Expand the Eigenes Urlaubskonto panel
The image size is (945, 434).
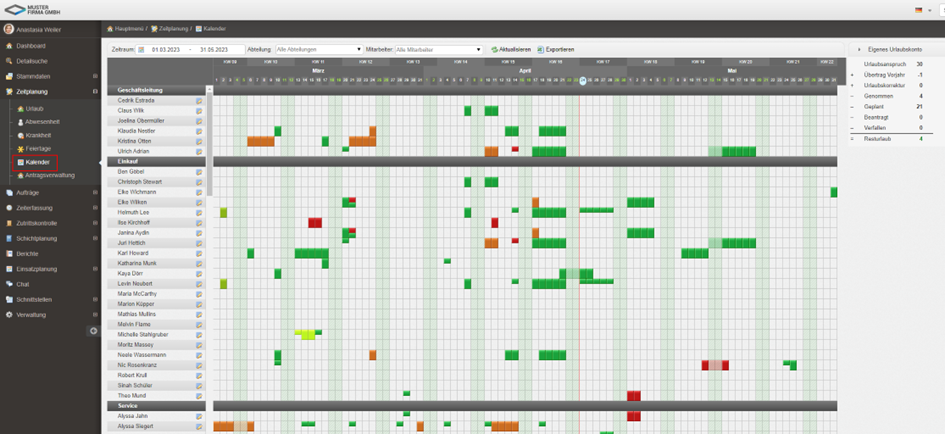tap(856, 49)
